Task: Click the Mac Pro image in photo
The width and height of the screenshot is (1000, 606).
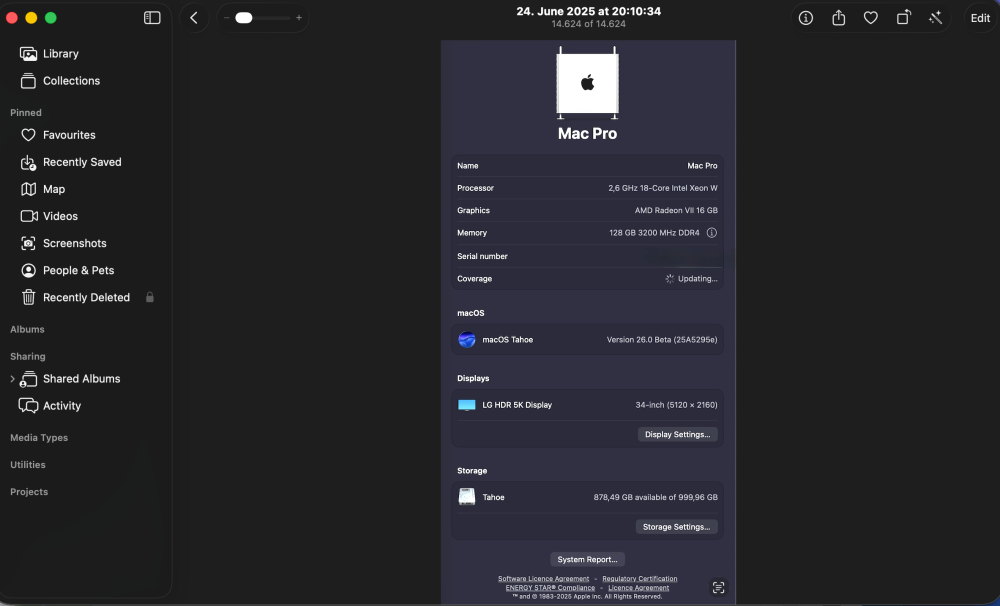Action: [x=587, y=83]
